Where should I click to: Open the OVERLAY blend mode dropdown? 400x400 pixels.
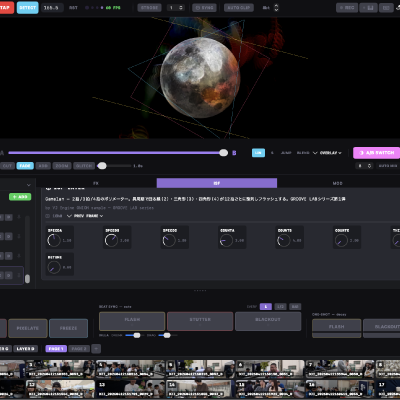(x=330, y=153)
